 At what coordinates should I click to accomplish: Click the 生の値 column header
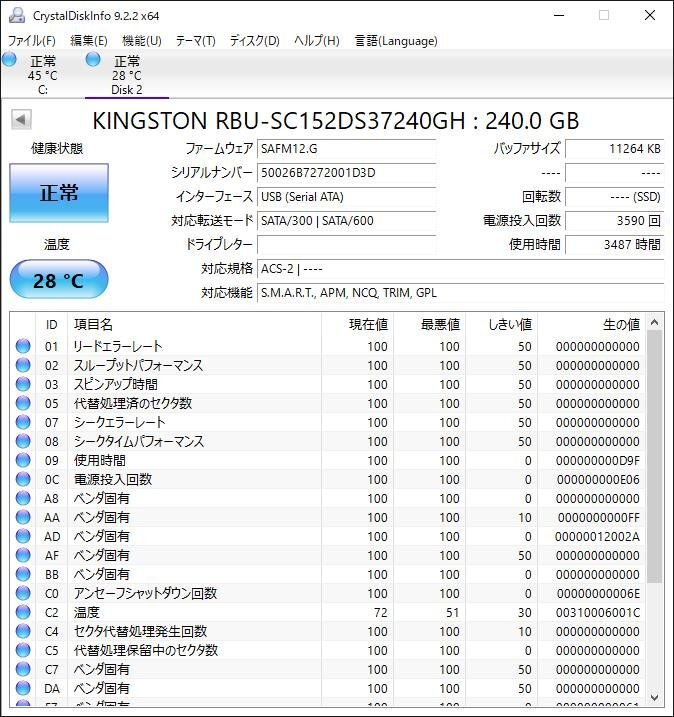tap(591, 324)
